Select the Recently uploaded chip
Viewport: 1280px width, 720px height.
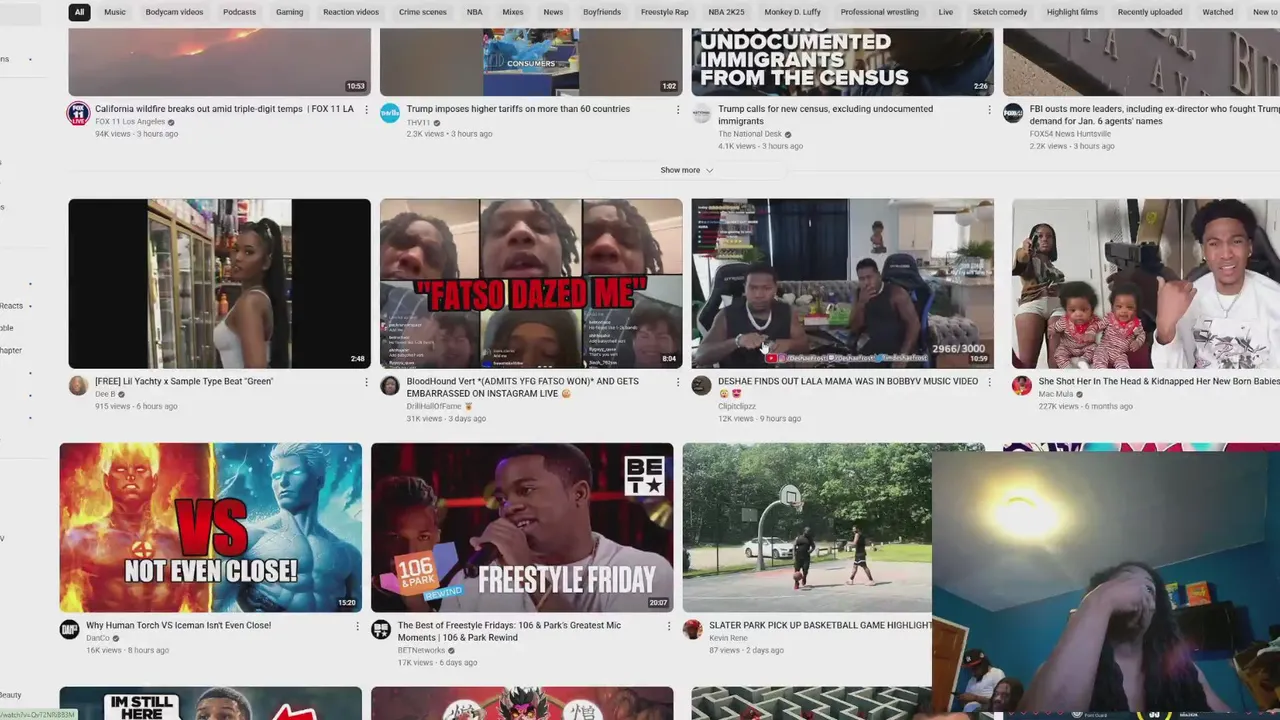(x=1150, y=12)
